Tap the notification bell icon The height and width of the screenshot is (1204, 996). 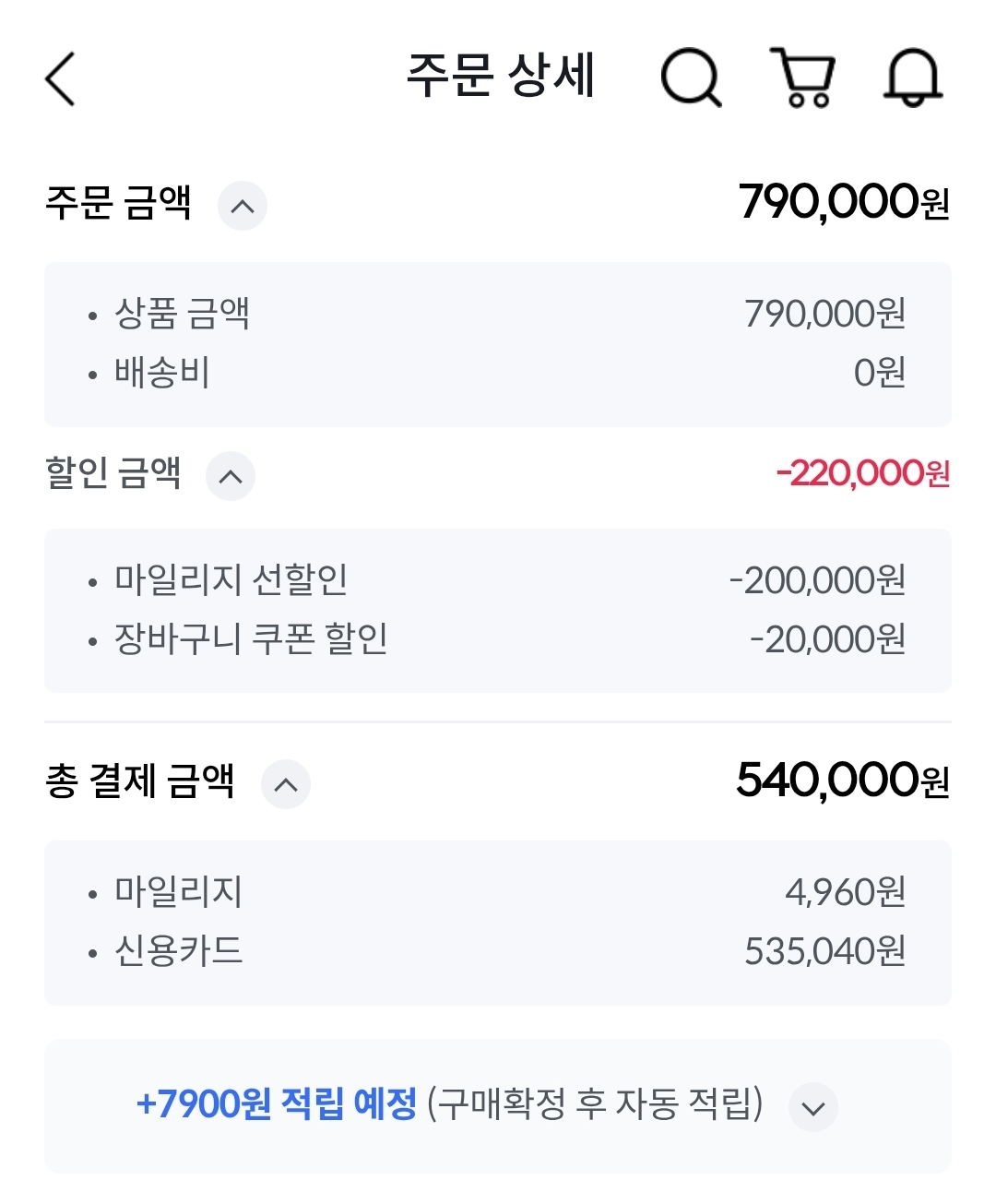pos(913,78)
